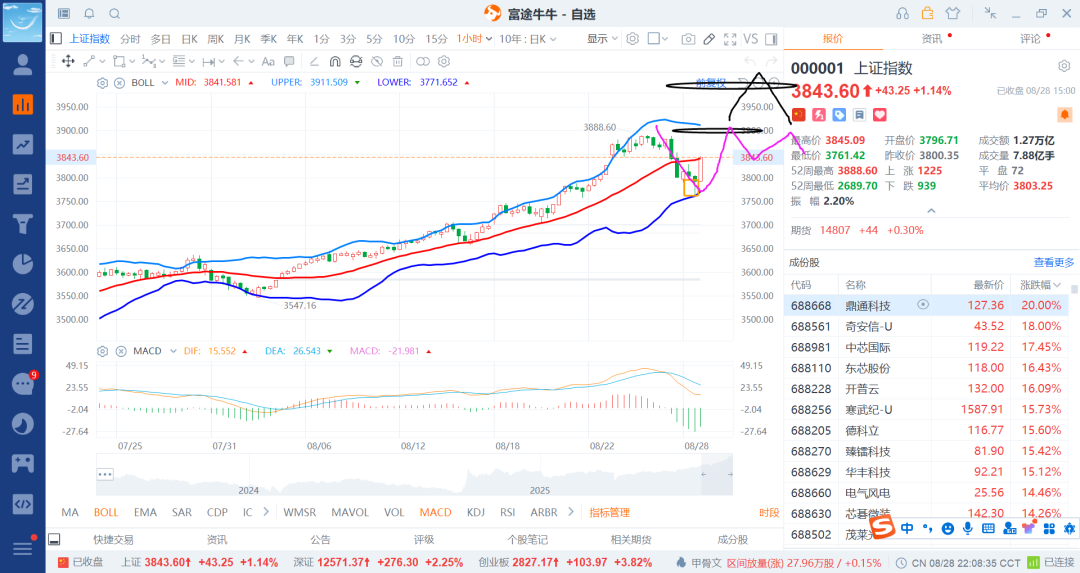Select the text Aa annotation tool
1080x573 pixels.
[x=268, y=61]
